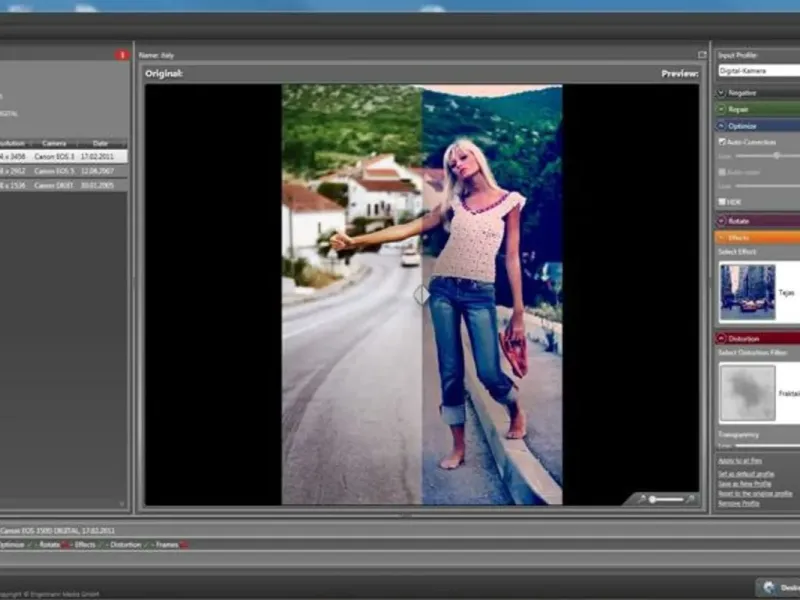Screen dimensions: 800x600
Task: Open the Input Profile Digital-Kamera combo box
Action: 759,71
